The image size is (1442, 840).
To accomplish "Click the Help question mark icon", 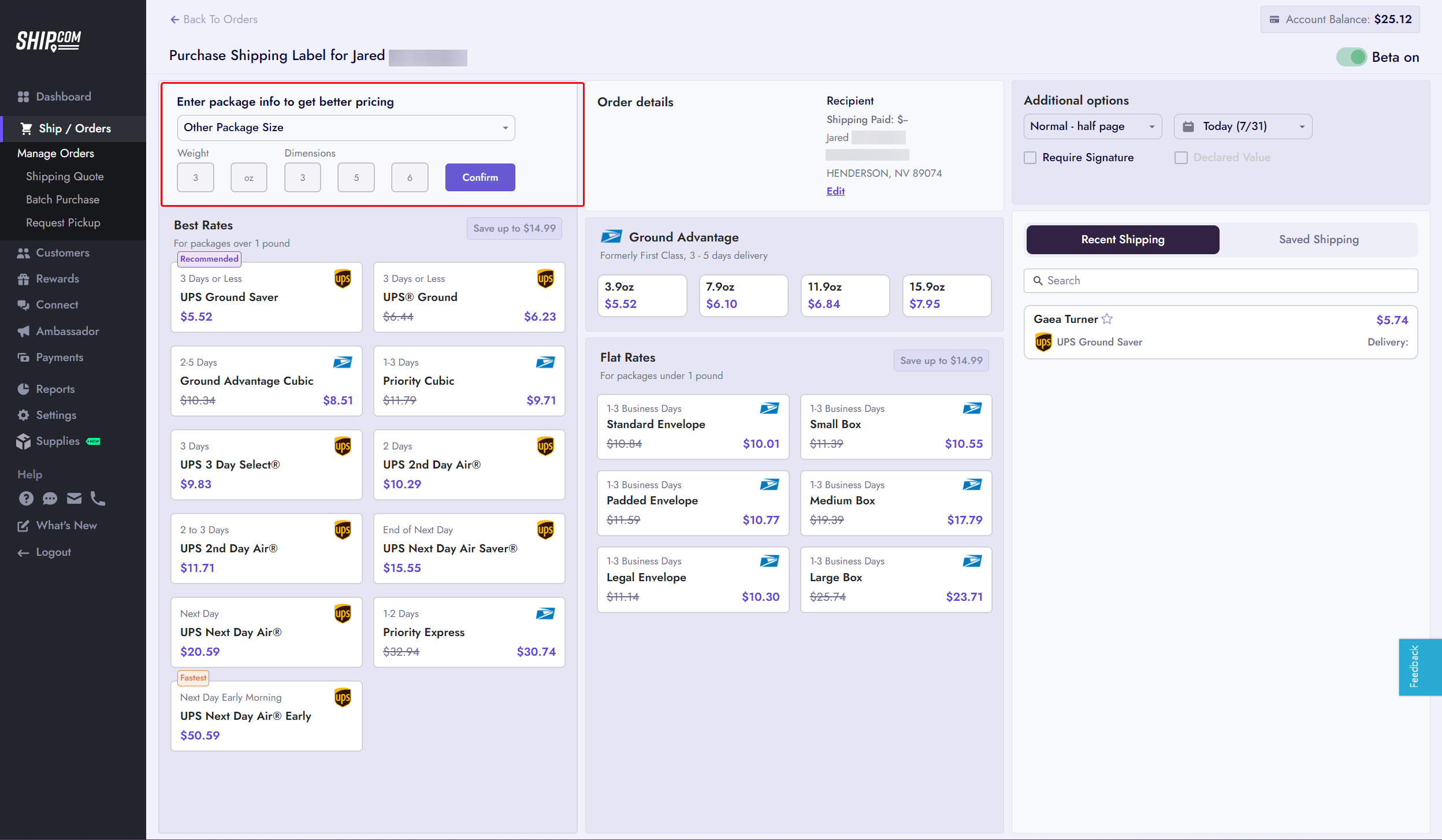I will [x=26, y=499].
